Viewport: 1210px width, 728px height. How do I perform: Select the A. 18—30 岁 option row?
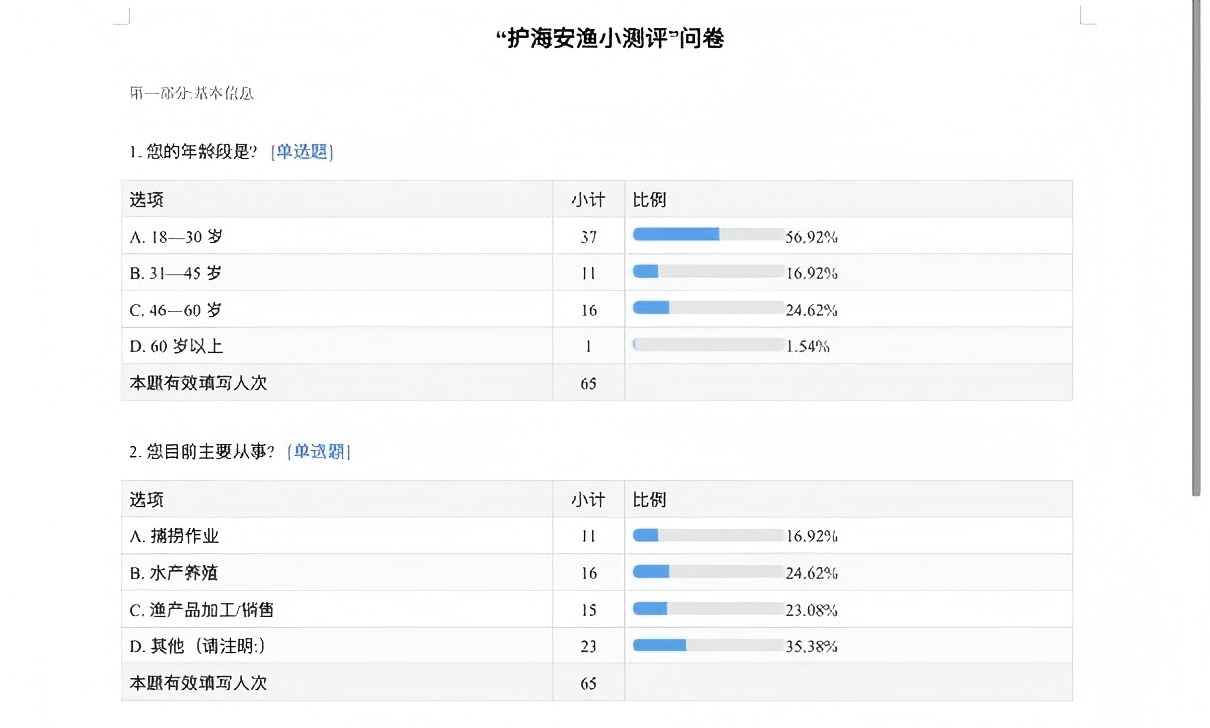click(x=597, y=236)
